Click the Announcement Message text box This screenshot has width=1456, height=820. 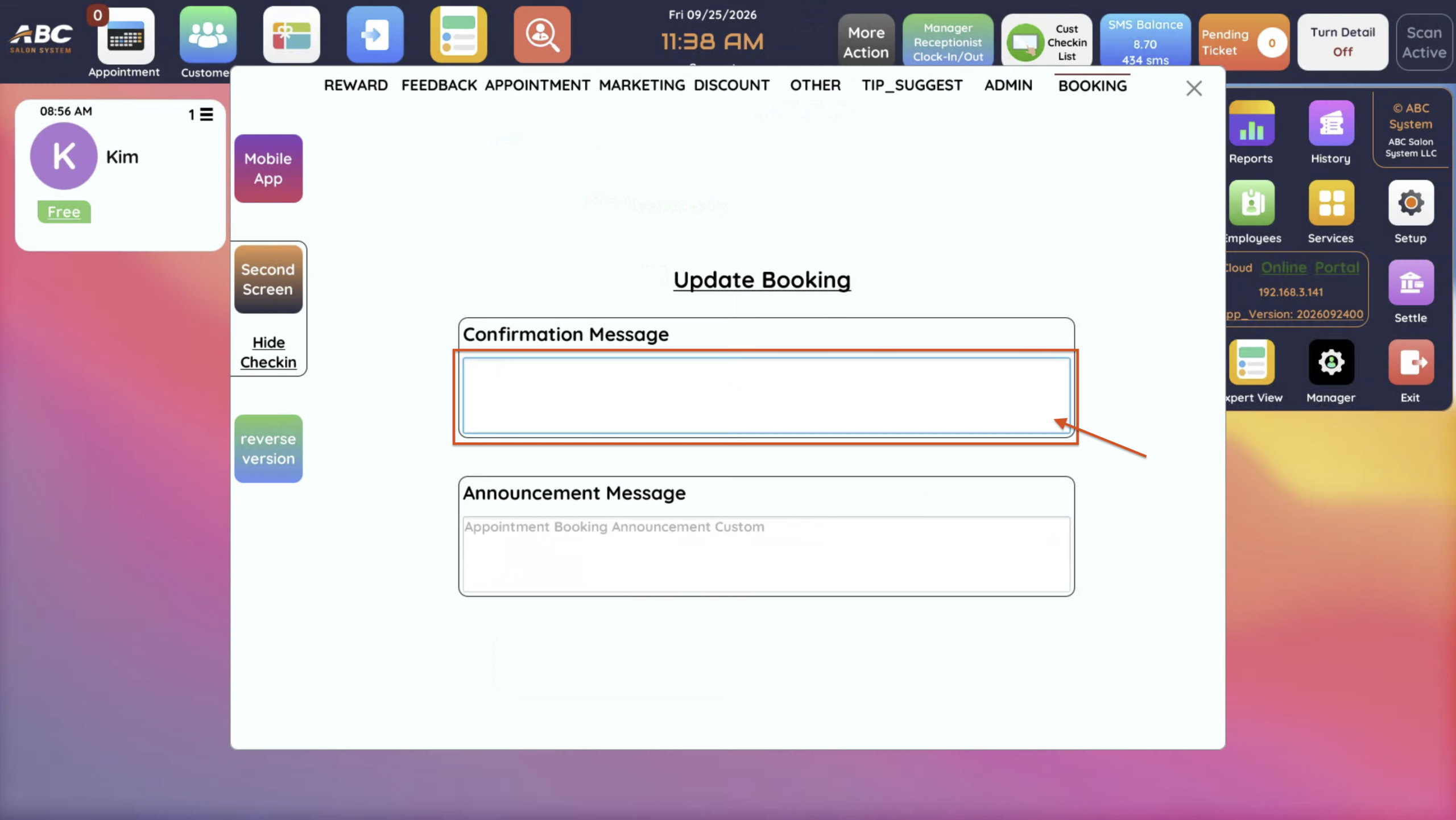pos(766,554)
